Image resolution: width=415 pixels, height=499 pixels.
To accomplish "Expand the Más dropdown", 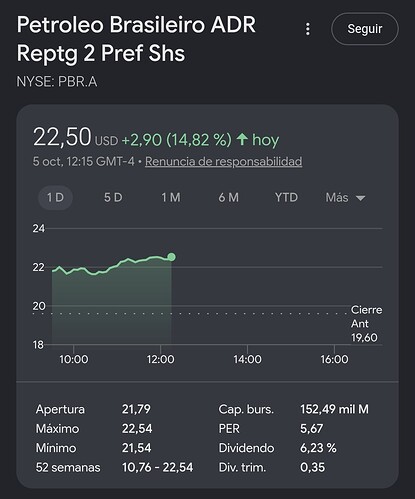I will (x=345, y=198).
